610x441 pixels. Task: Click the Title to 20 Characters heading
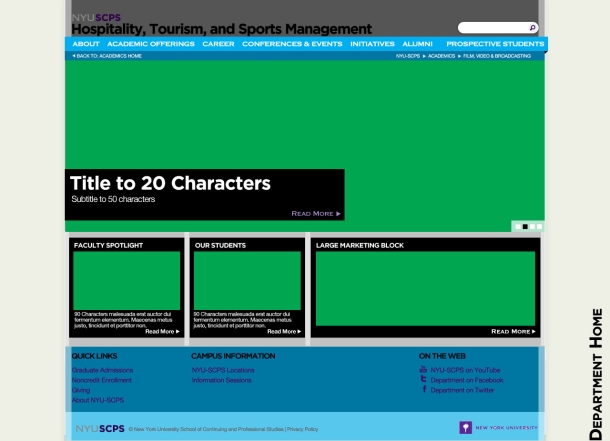pos(170,183)
